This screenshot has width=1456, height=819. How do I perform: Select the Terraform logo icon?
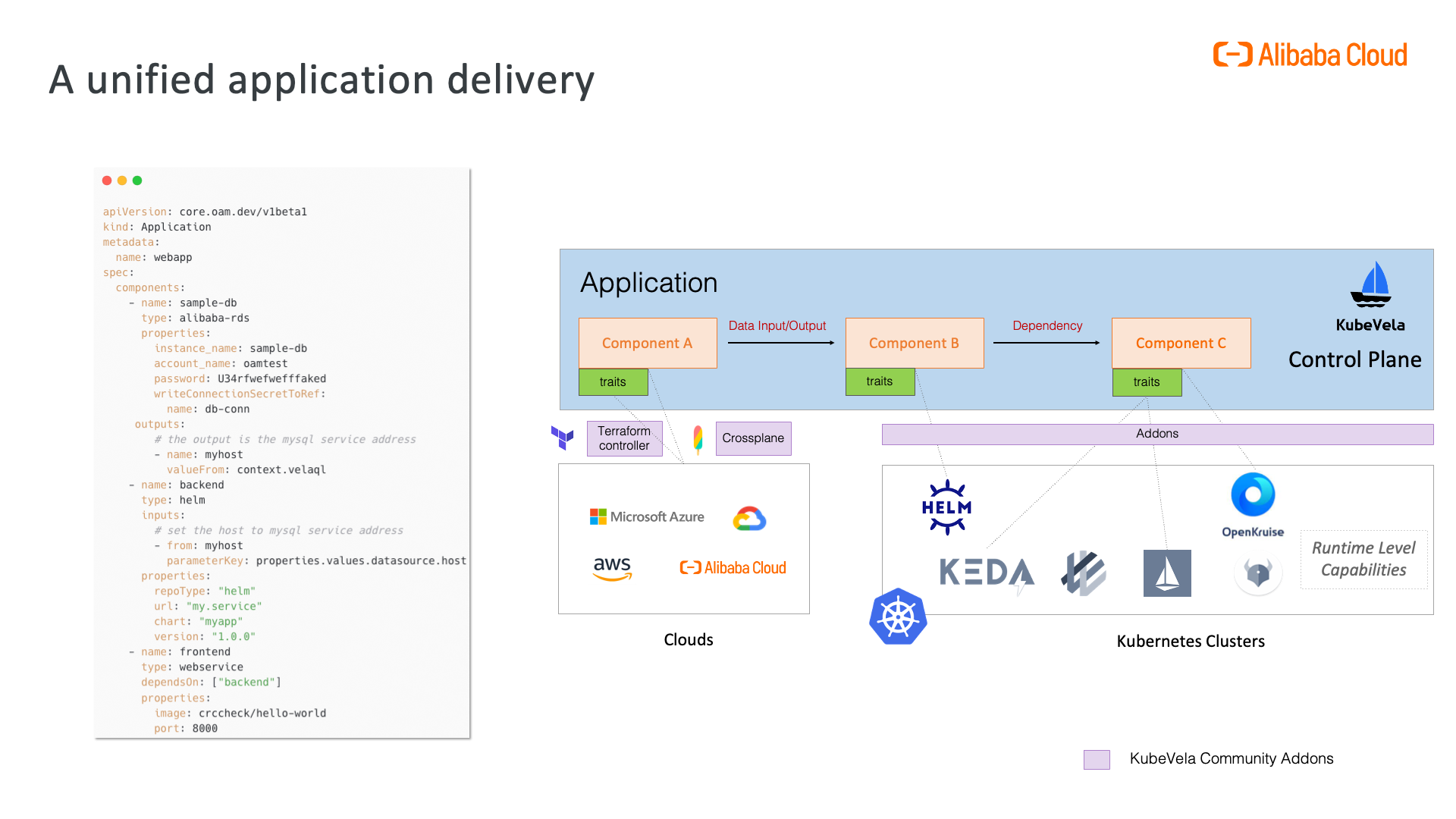pyautogui.click(x=563, y=438)
